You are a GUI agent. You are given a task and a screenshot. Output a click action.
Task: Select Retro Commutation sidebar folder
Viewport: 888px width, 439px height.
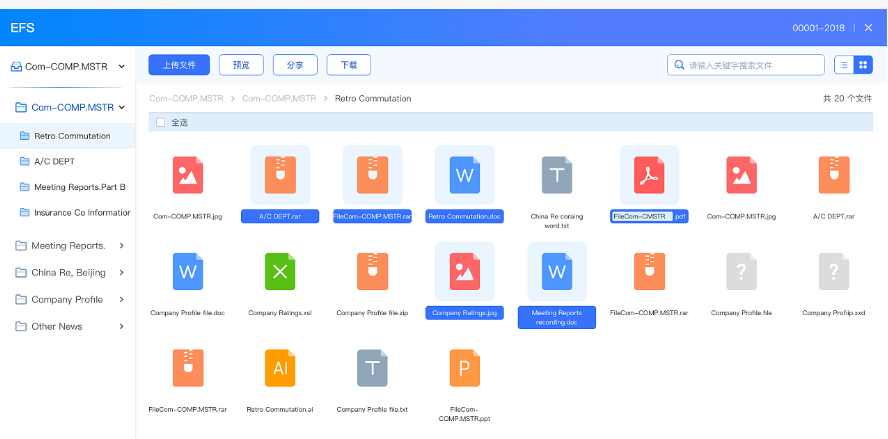point(72,135)
